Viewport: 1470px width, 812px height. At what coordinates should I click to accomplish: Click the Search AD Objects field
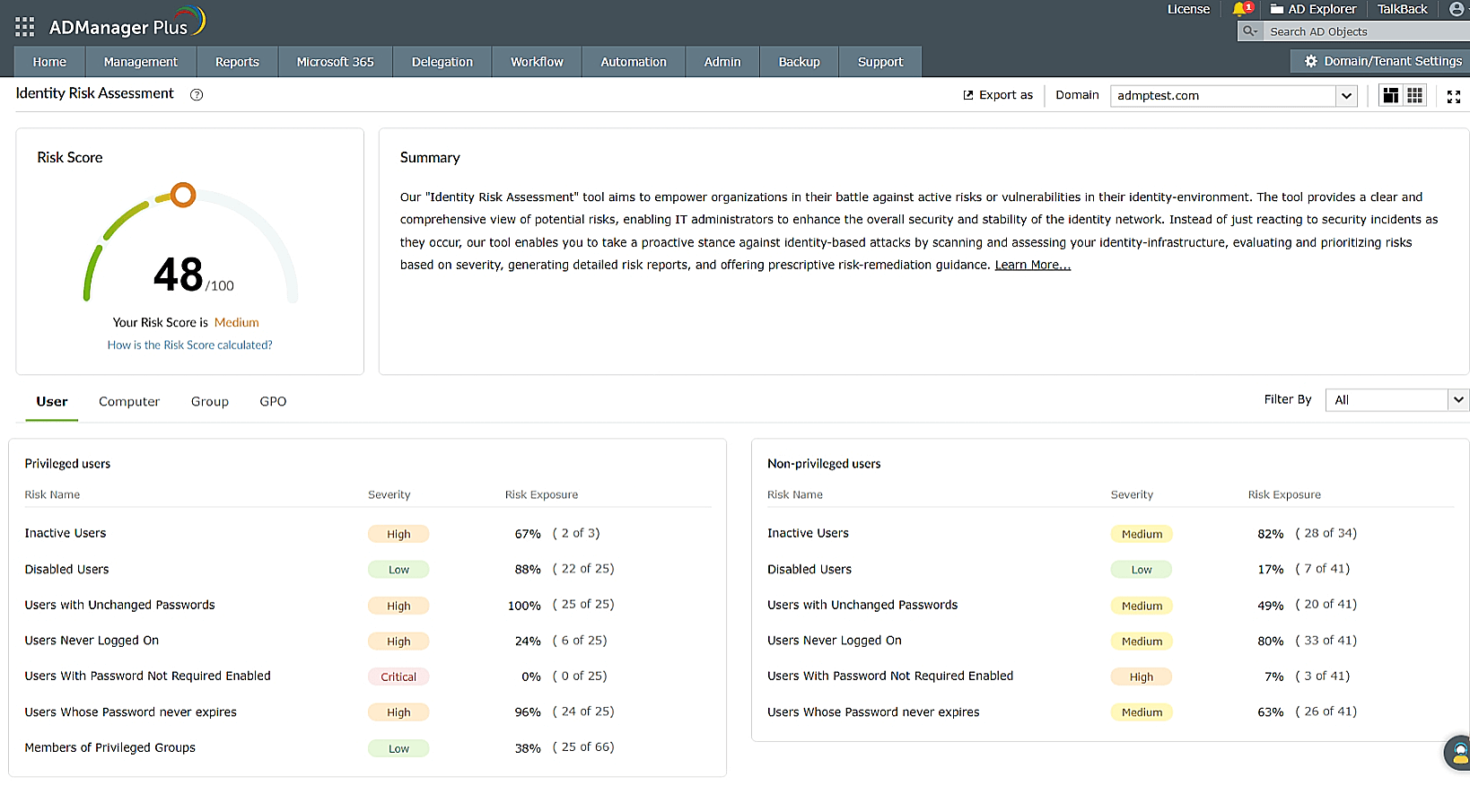(x=1328, y=31)
